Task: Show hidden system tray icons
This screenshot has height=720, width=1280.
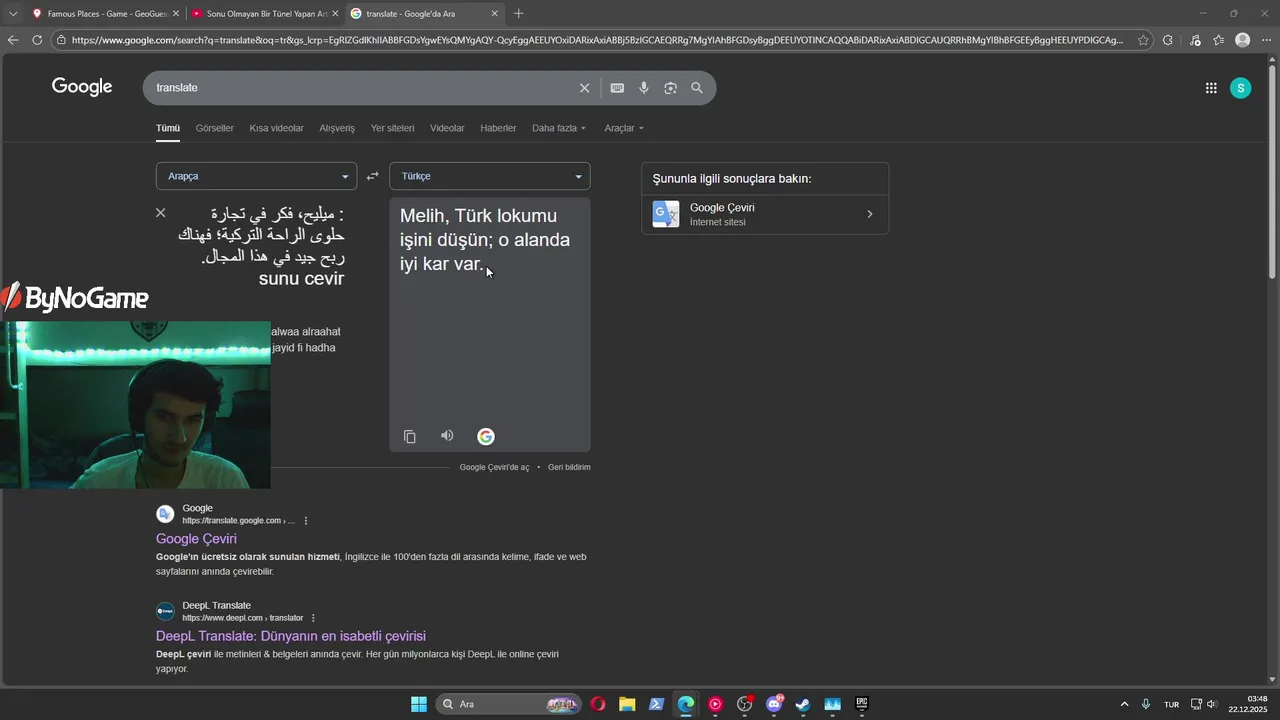Action: pyautogui.click(x=1124, y=704)
